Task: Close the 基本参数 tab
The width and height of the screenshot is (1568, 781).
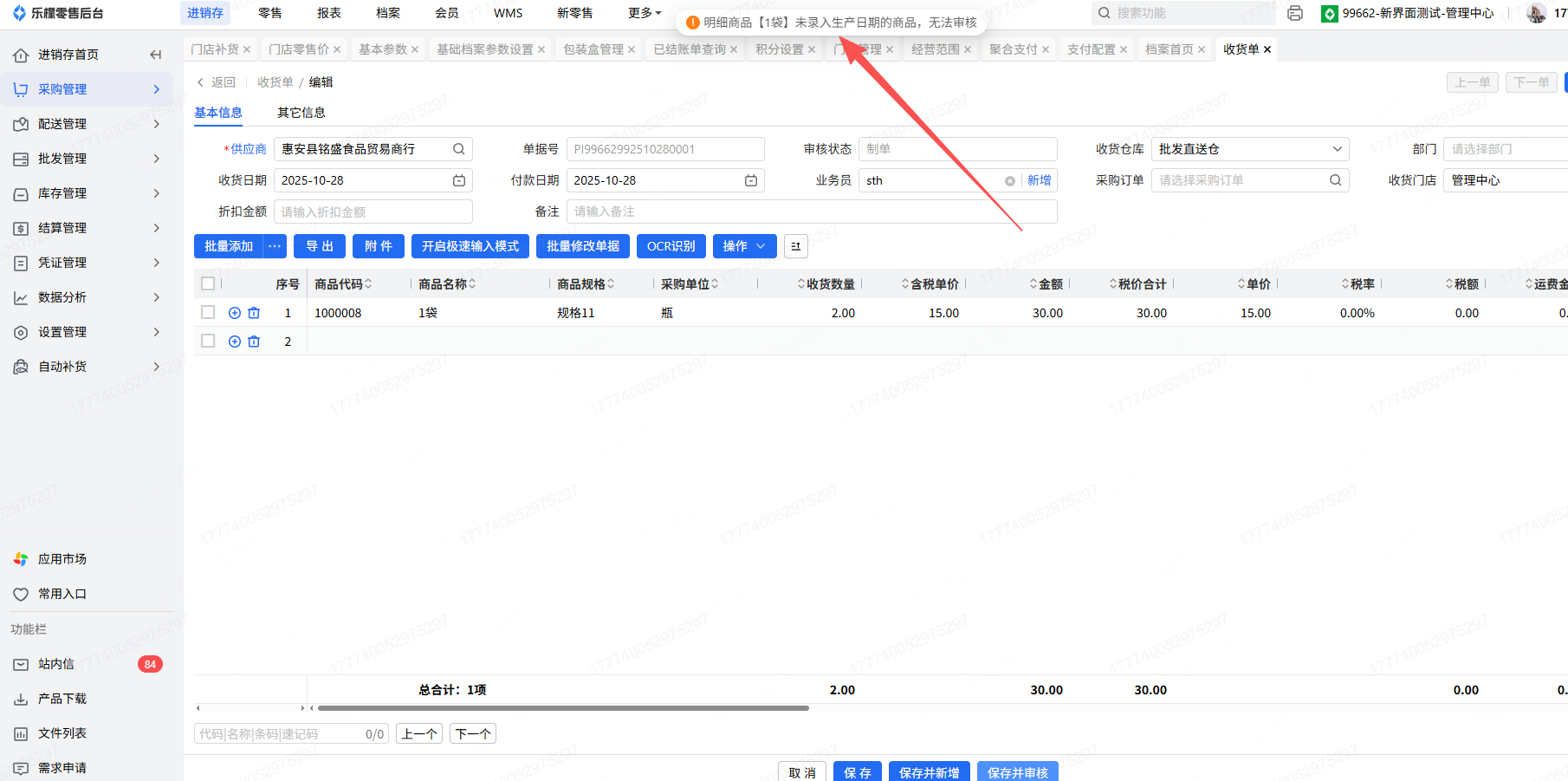Action: pyautogui.click(x=415, y=49)
